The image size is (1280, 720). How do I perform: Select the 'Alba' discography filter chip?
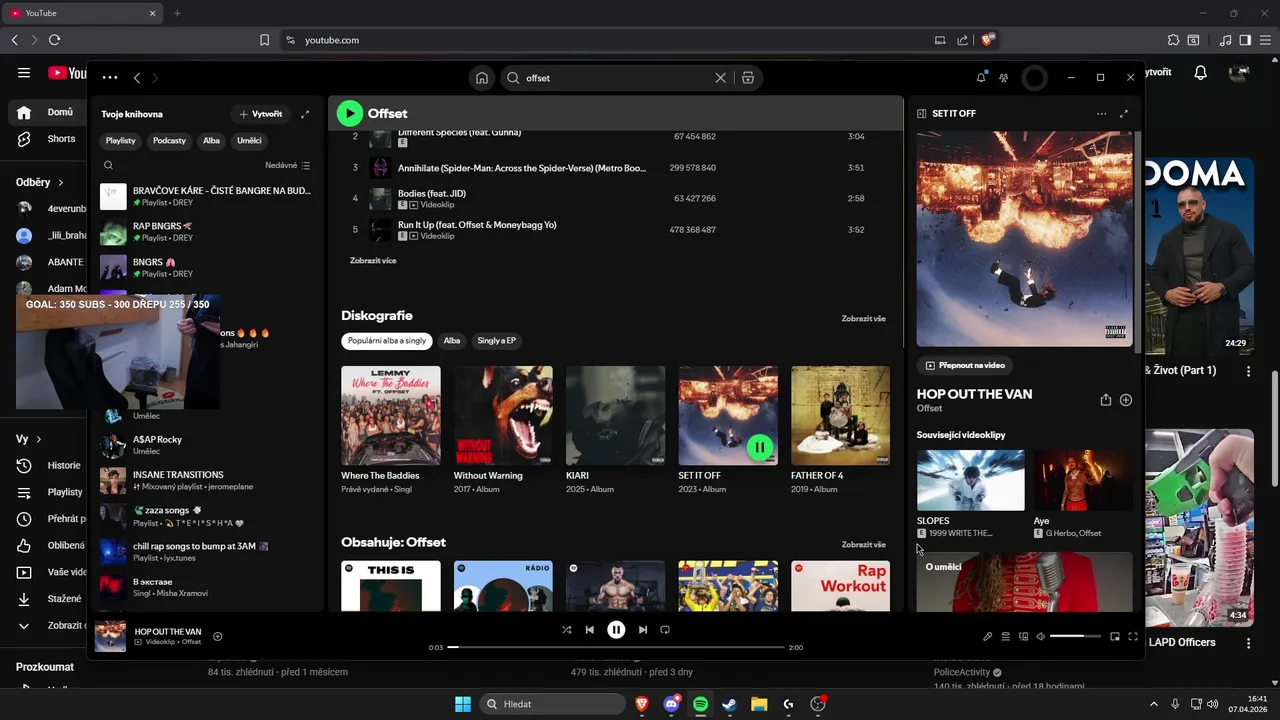452,341
